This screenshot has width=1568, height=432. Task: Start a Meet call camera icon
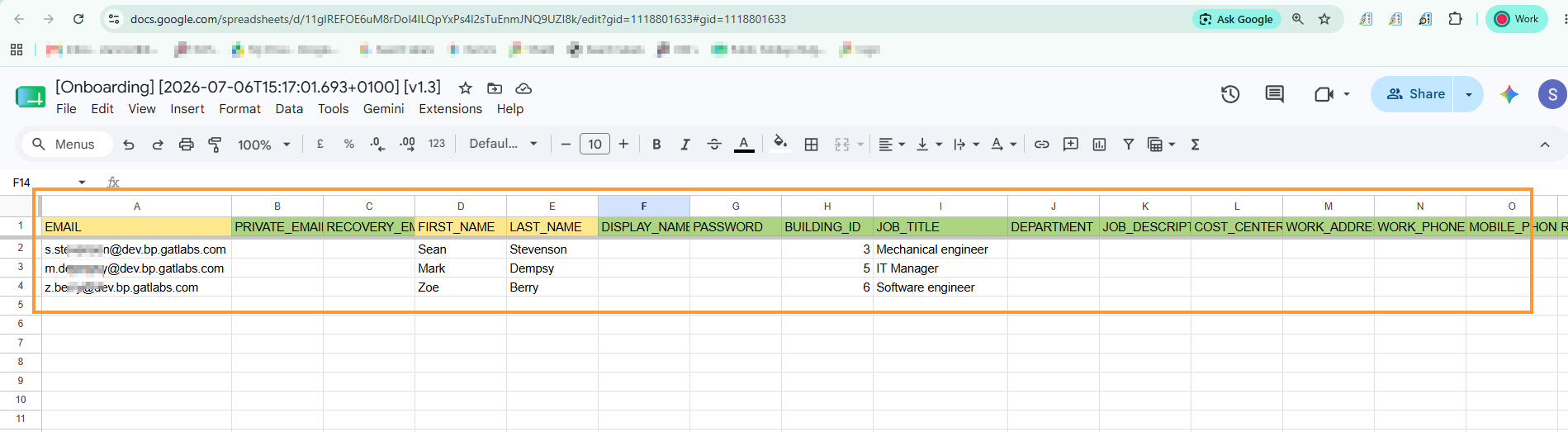1324,94
